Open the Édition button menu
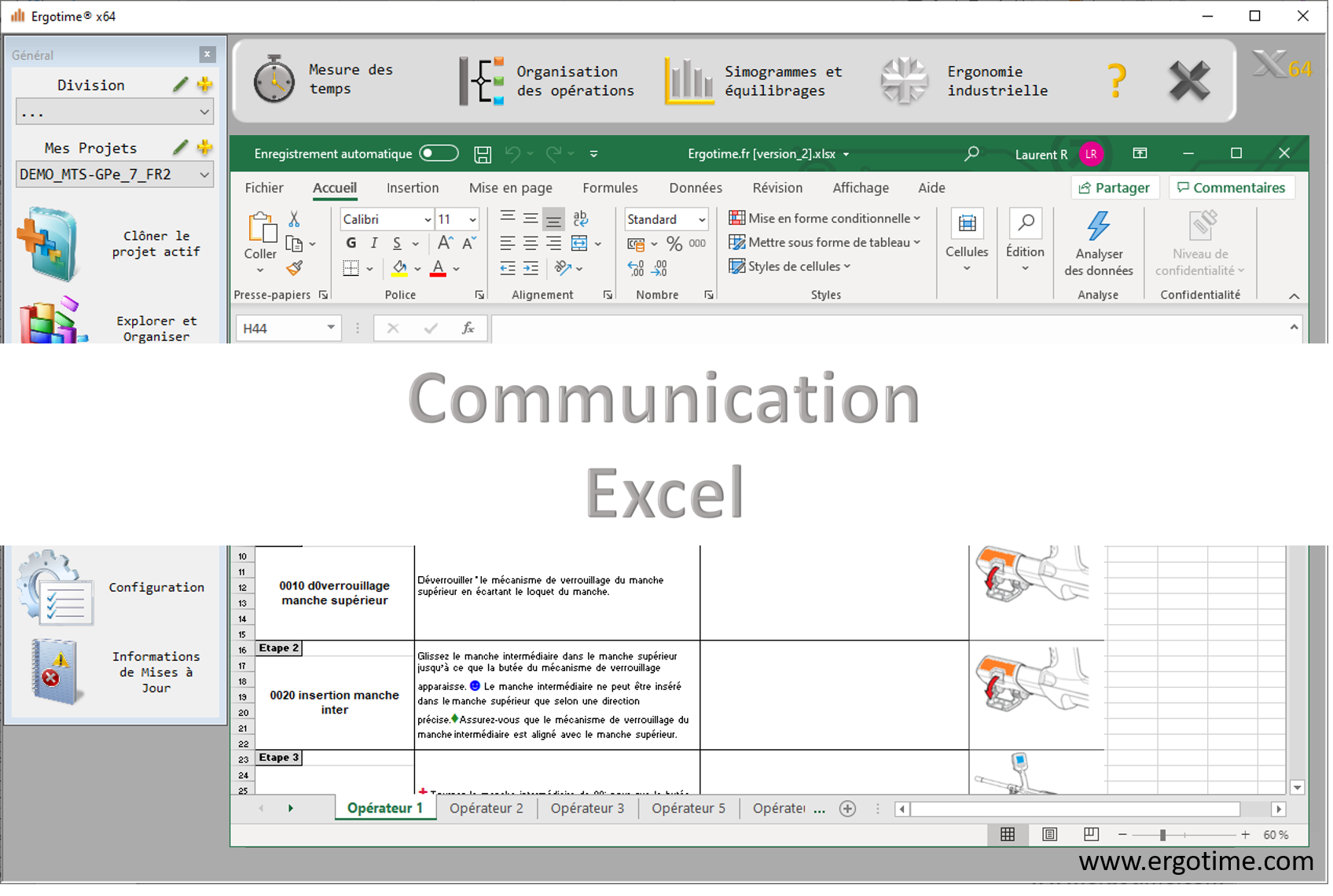This screenshot has width=1333, height=896. click(x=1025, y=242)
